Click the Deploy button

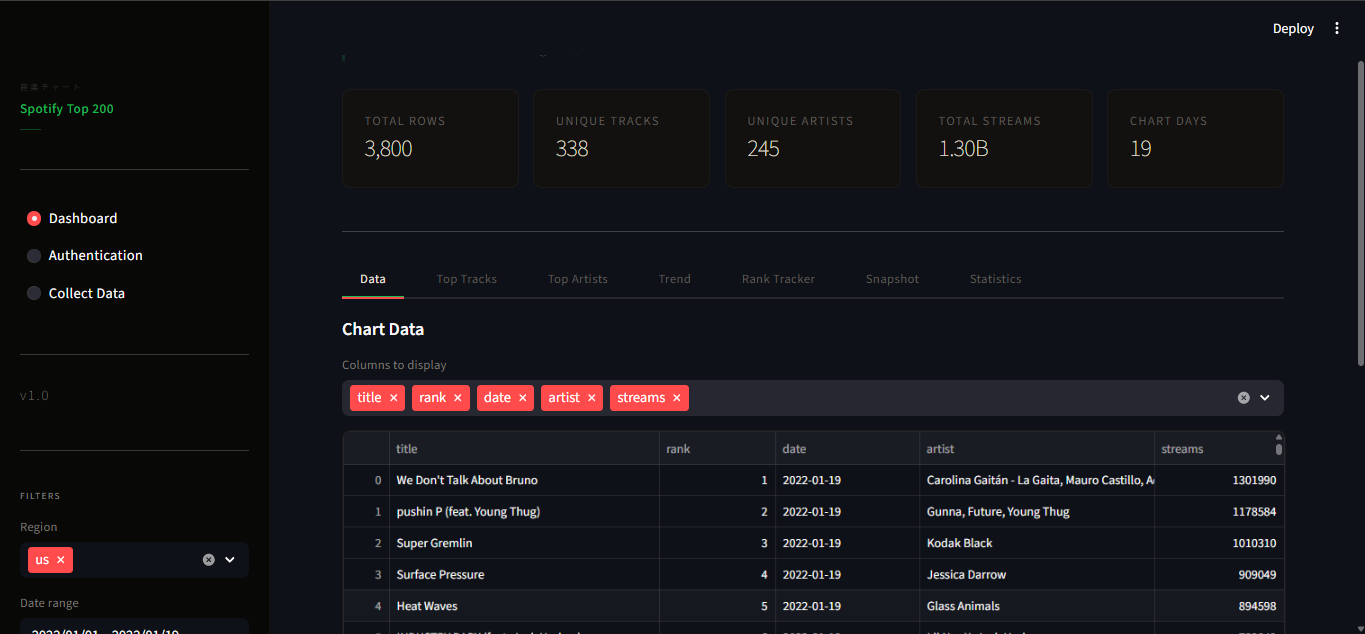coord(1292,28)
